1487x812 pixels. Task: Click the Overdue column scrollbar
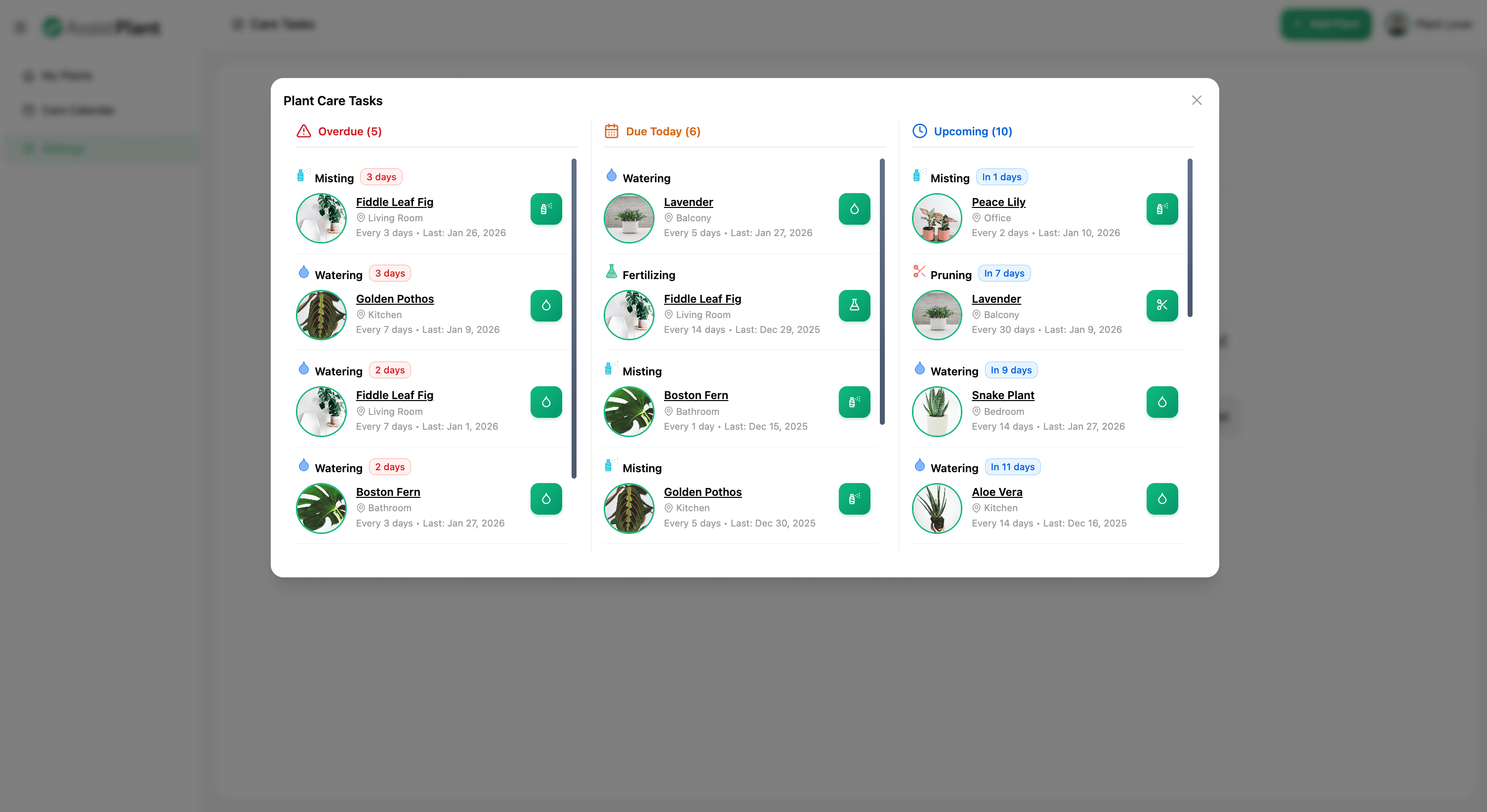[x=574, y=318]
